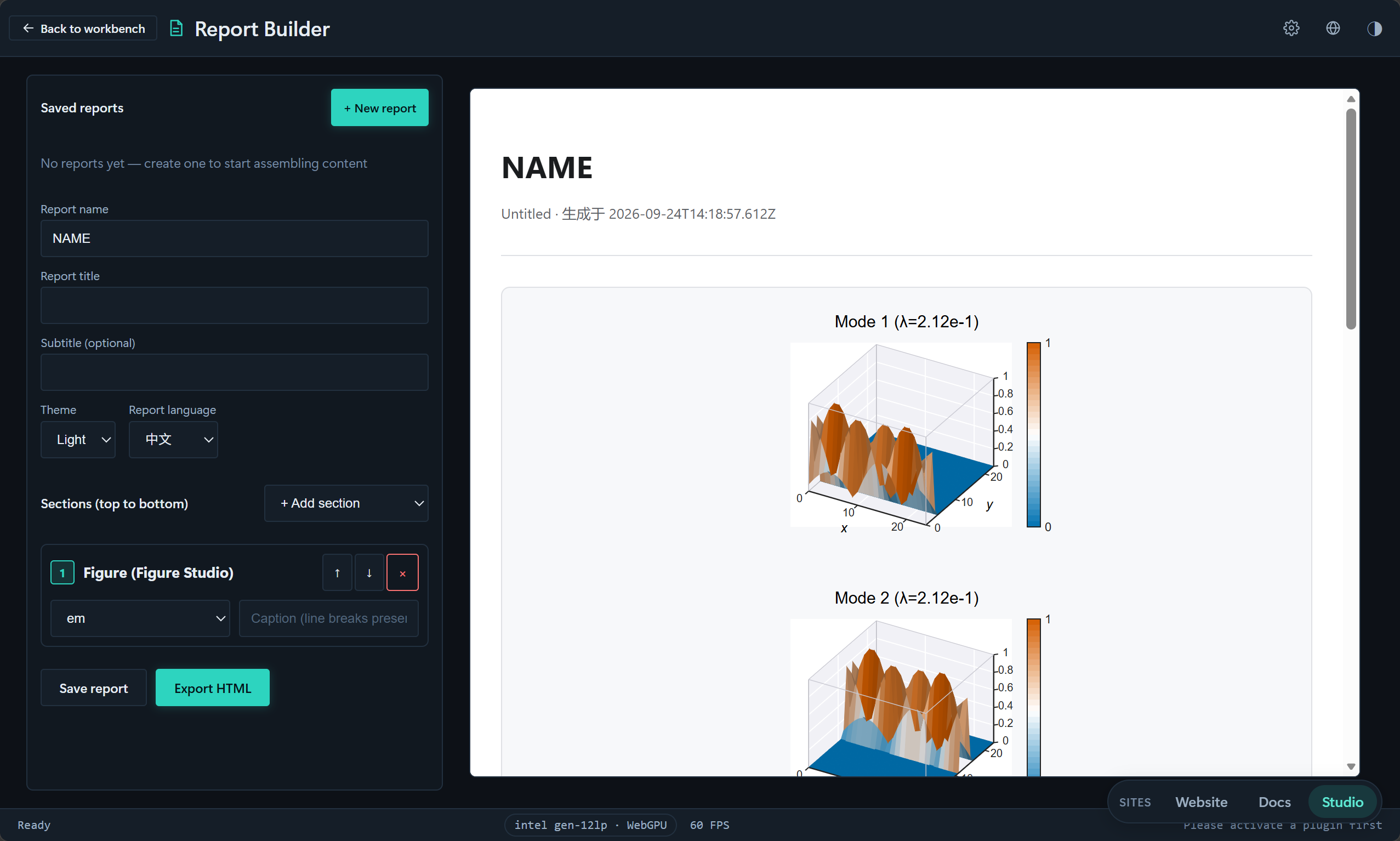Screen dimensions: 1400x841
Task: Click the Export HTML button
Action: click(213, 688)
